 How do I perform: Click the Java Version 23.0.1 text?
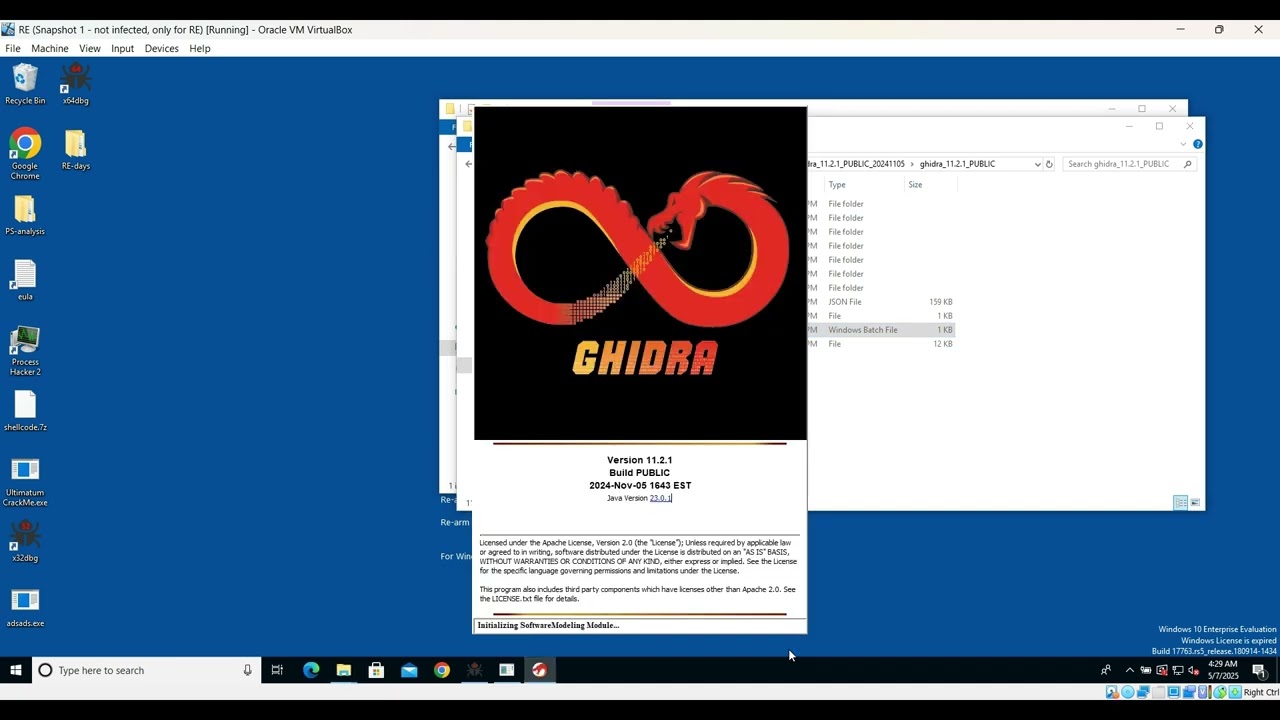point(639,498)
